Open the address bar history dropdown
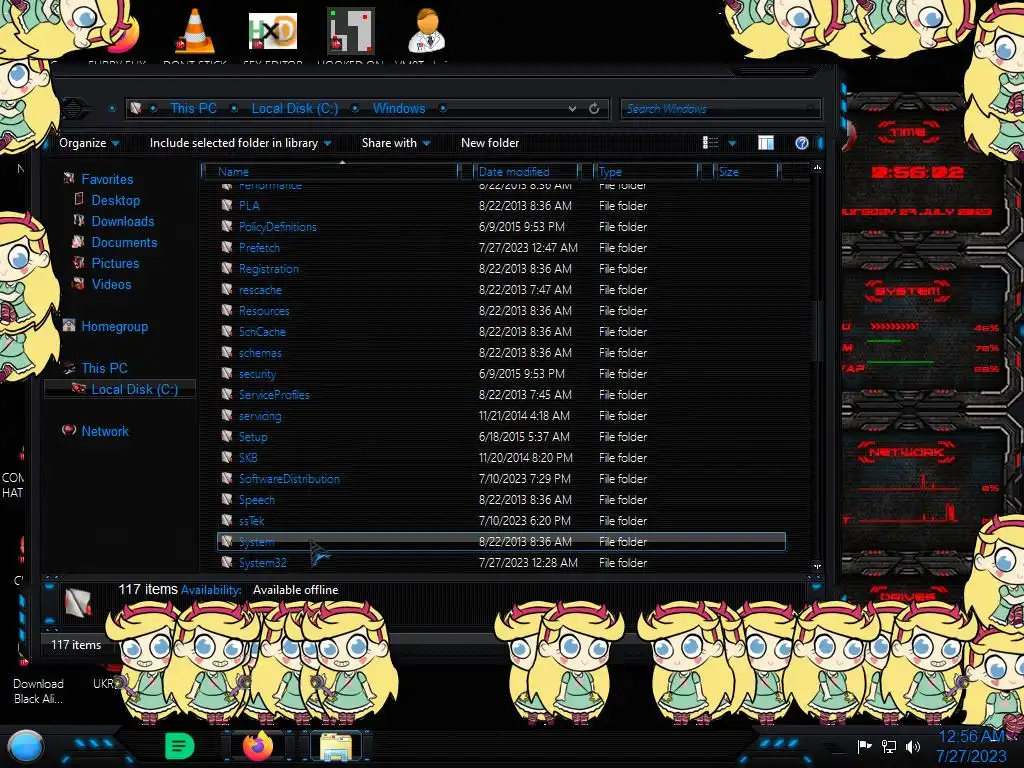The image size is (1024, 768). (x=572, y=108)
